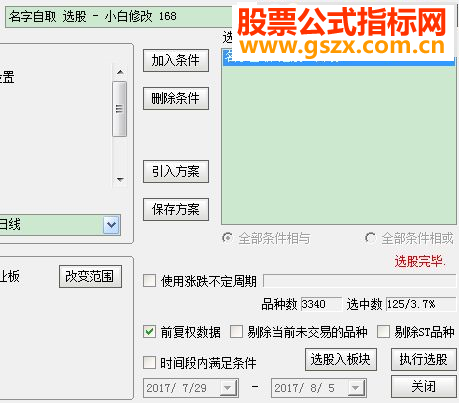
Task: Click the parameter list scrollbar thumb
Action: [x=120, y=109]
